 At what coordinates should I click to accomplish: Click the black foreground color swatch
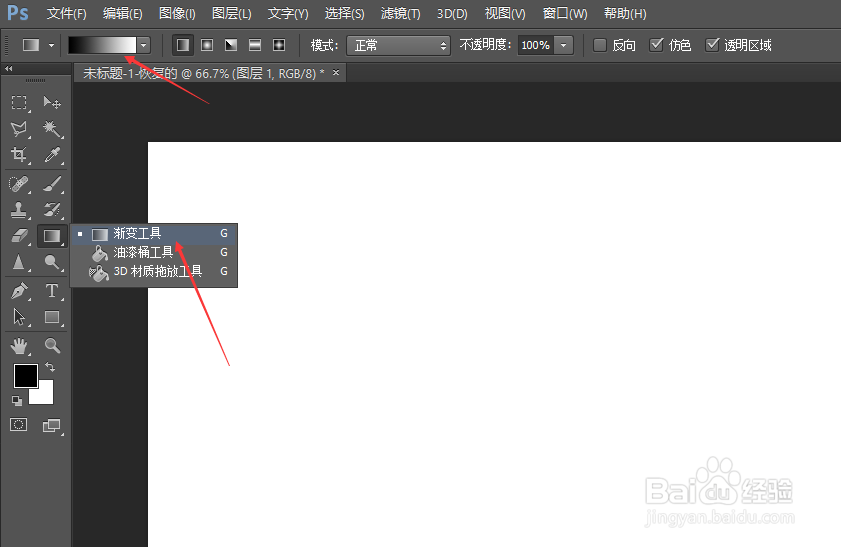coord(25,375)
